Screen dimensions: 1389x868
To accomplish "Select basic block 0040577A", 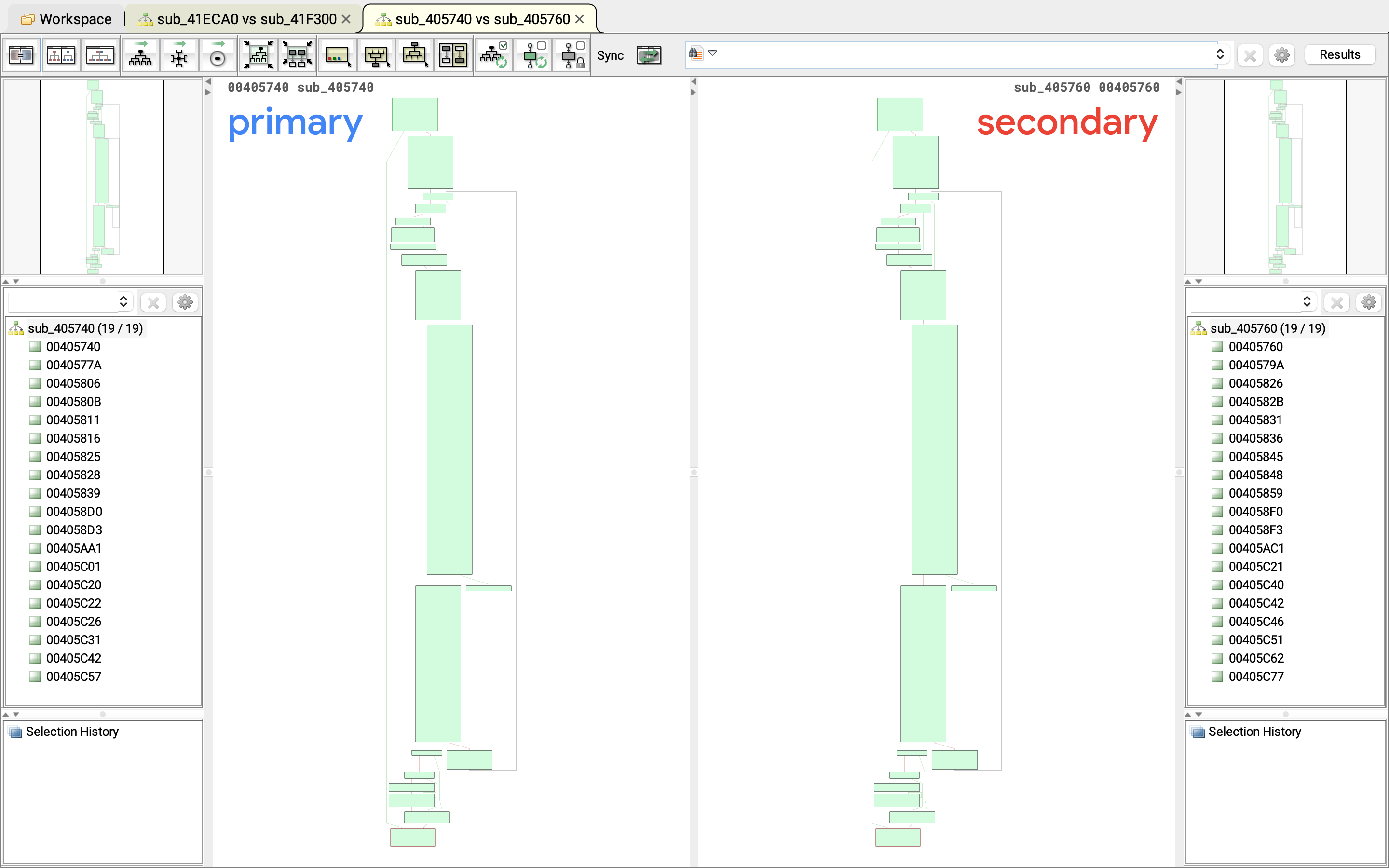I will coord(74,365).
